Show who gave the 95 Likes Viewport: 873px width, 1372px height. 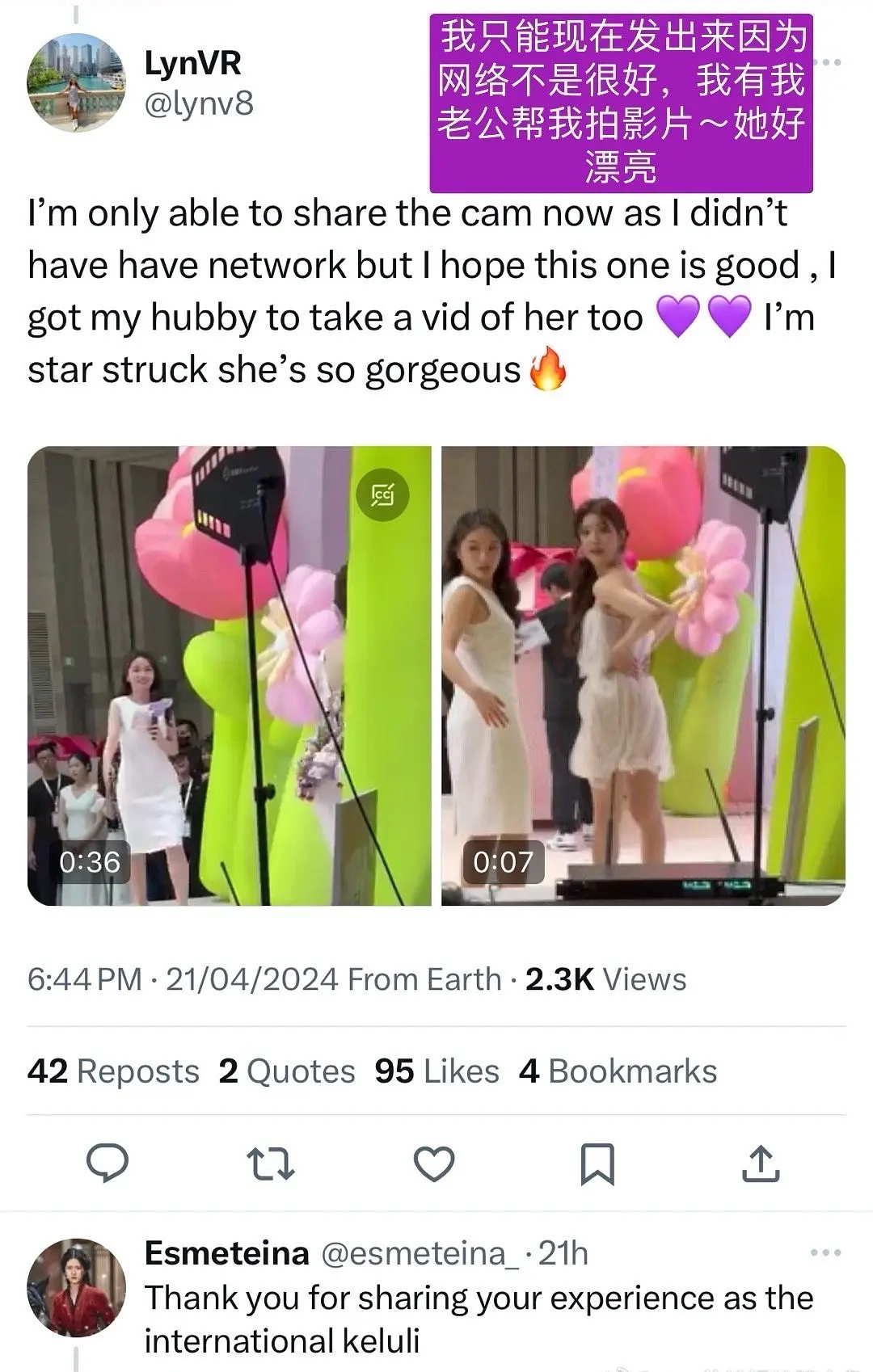click(436, 1071)
